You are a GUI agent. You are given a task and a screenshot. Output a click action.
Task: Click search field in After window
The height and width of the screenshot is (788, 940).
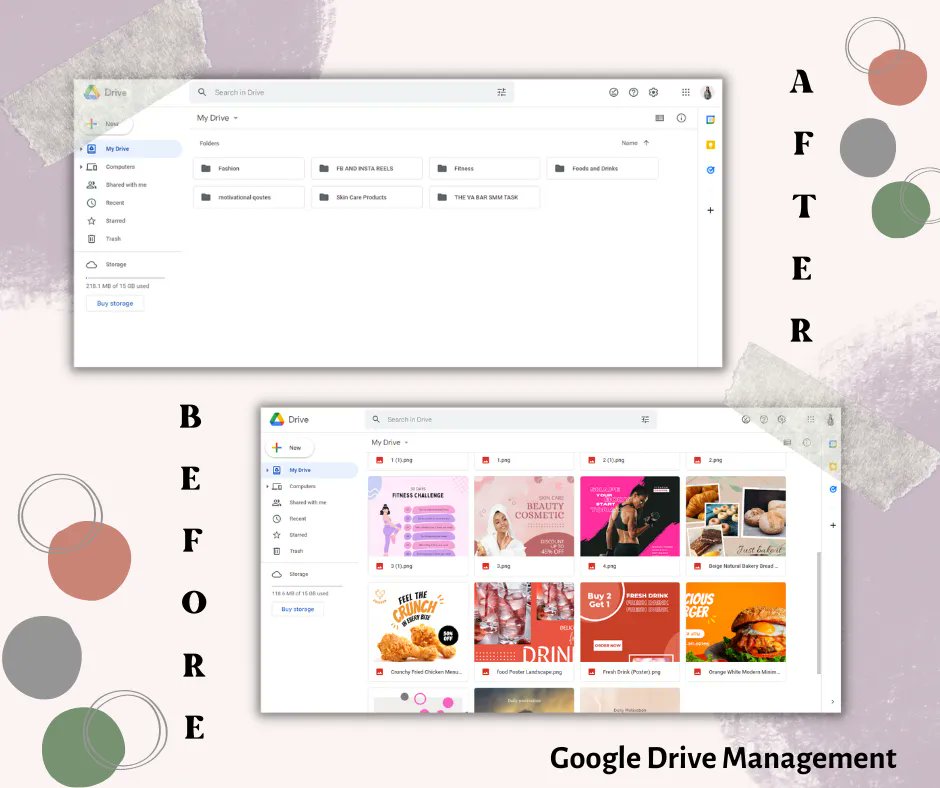(x=352, y=92)
